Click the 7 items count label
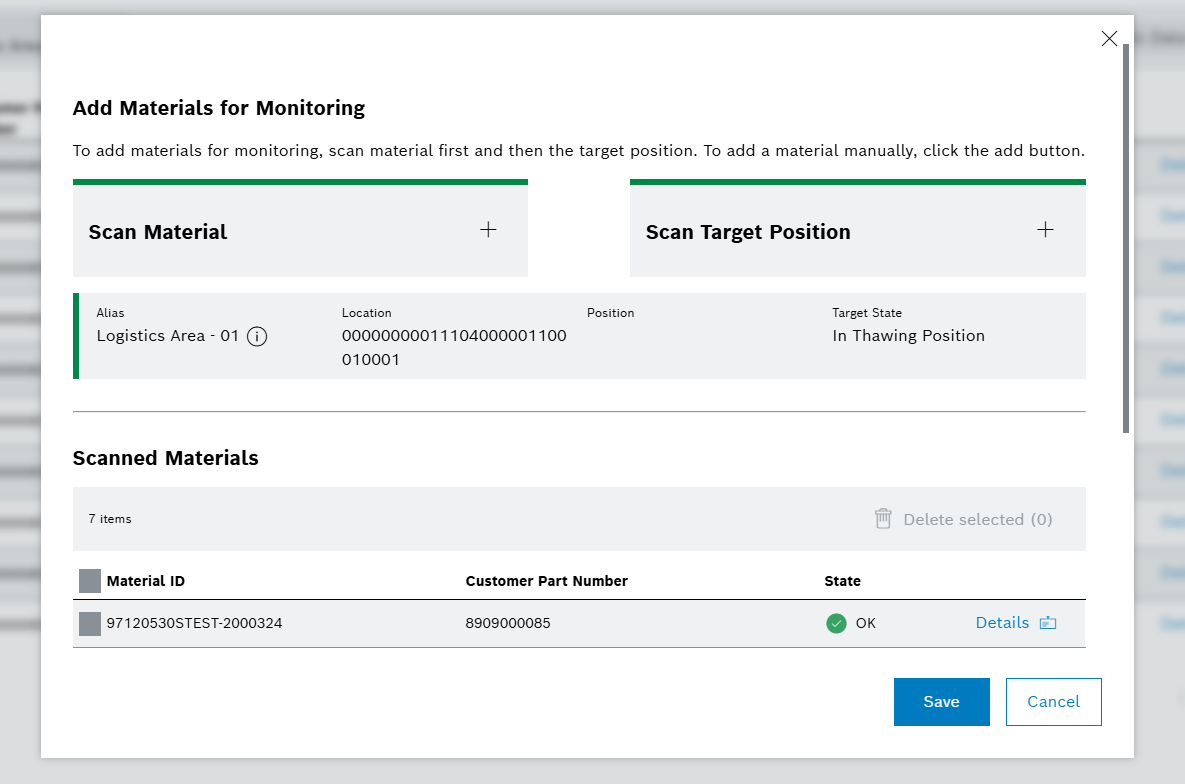 pyautogui.click(x=110, y=519)
